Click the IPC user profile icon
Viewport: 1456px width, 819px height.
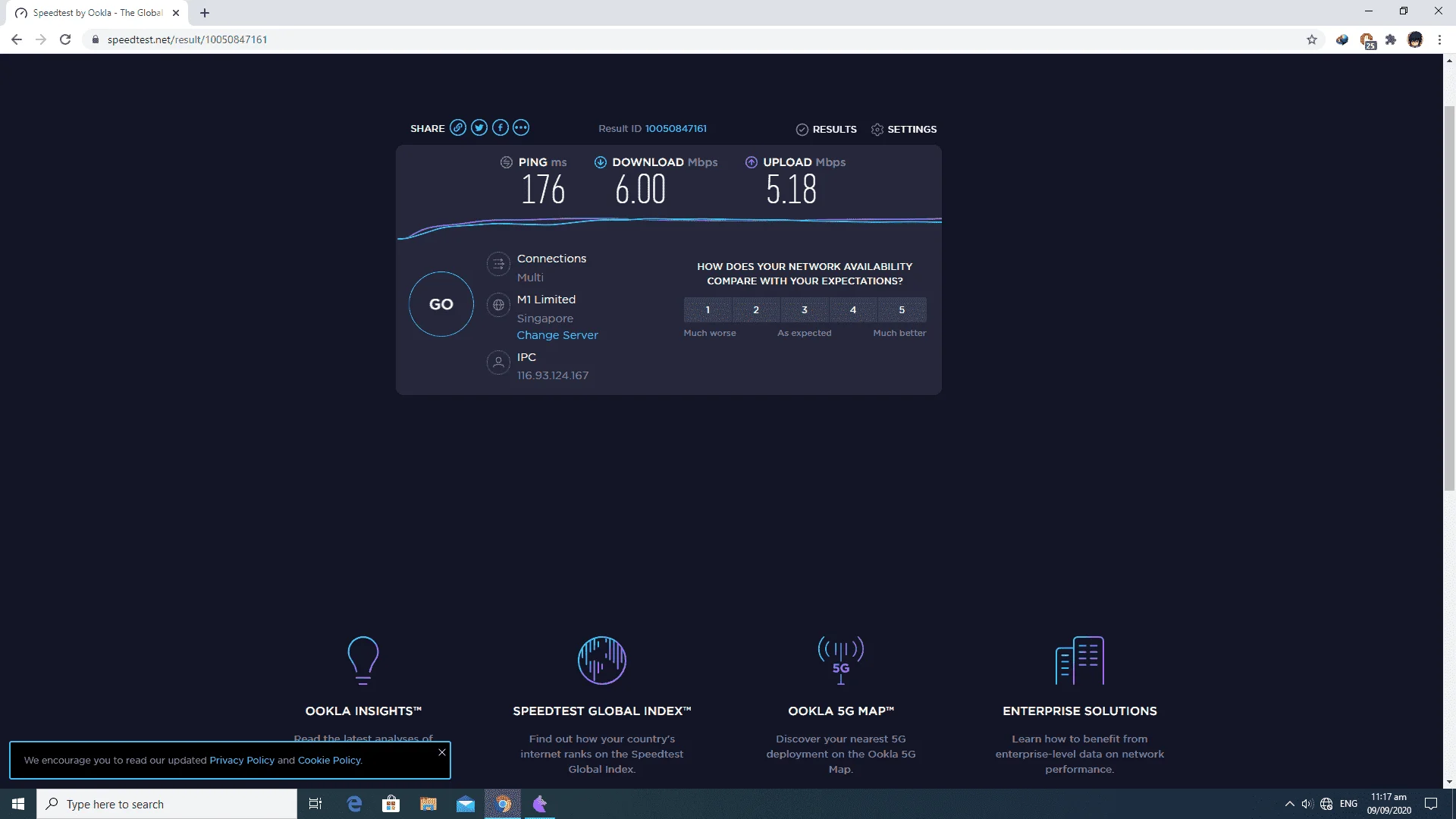[498, 362]
